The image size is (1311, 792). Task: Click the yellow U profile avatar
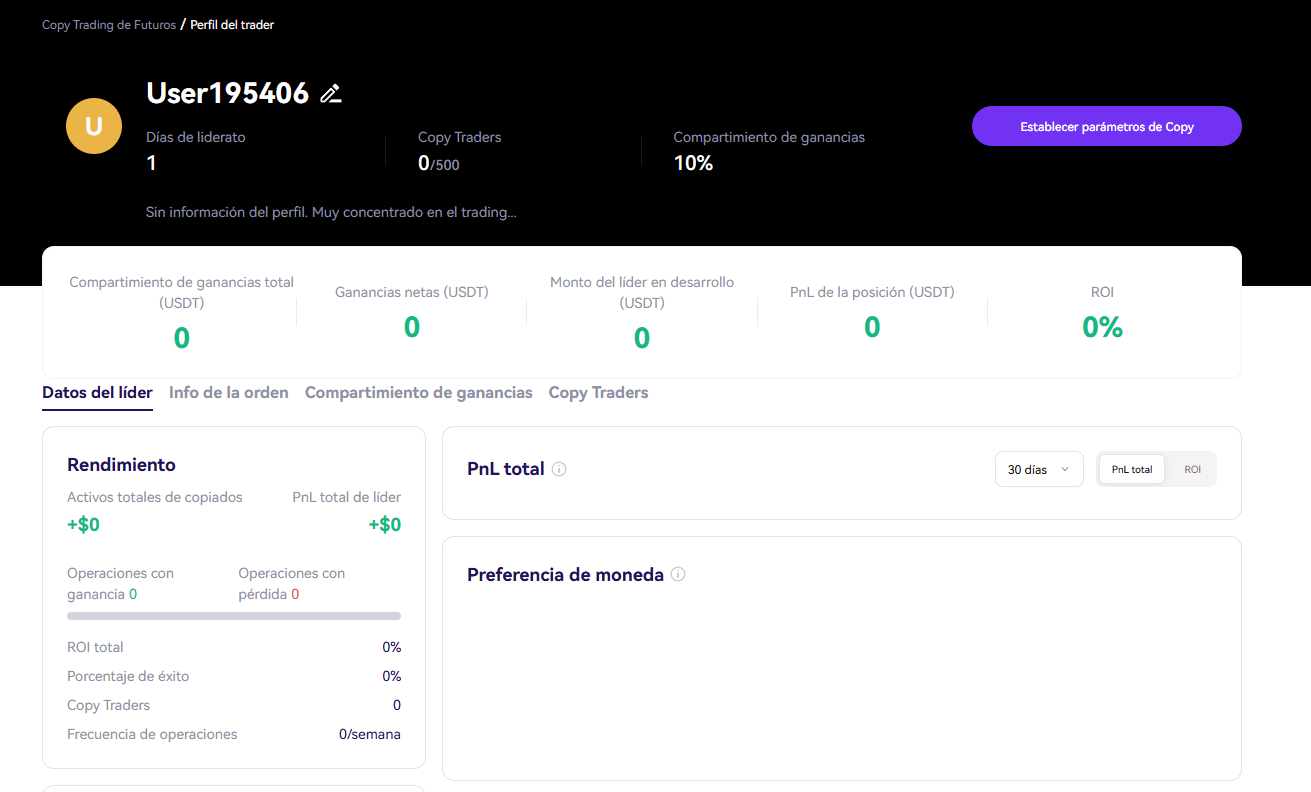93,126
